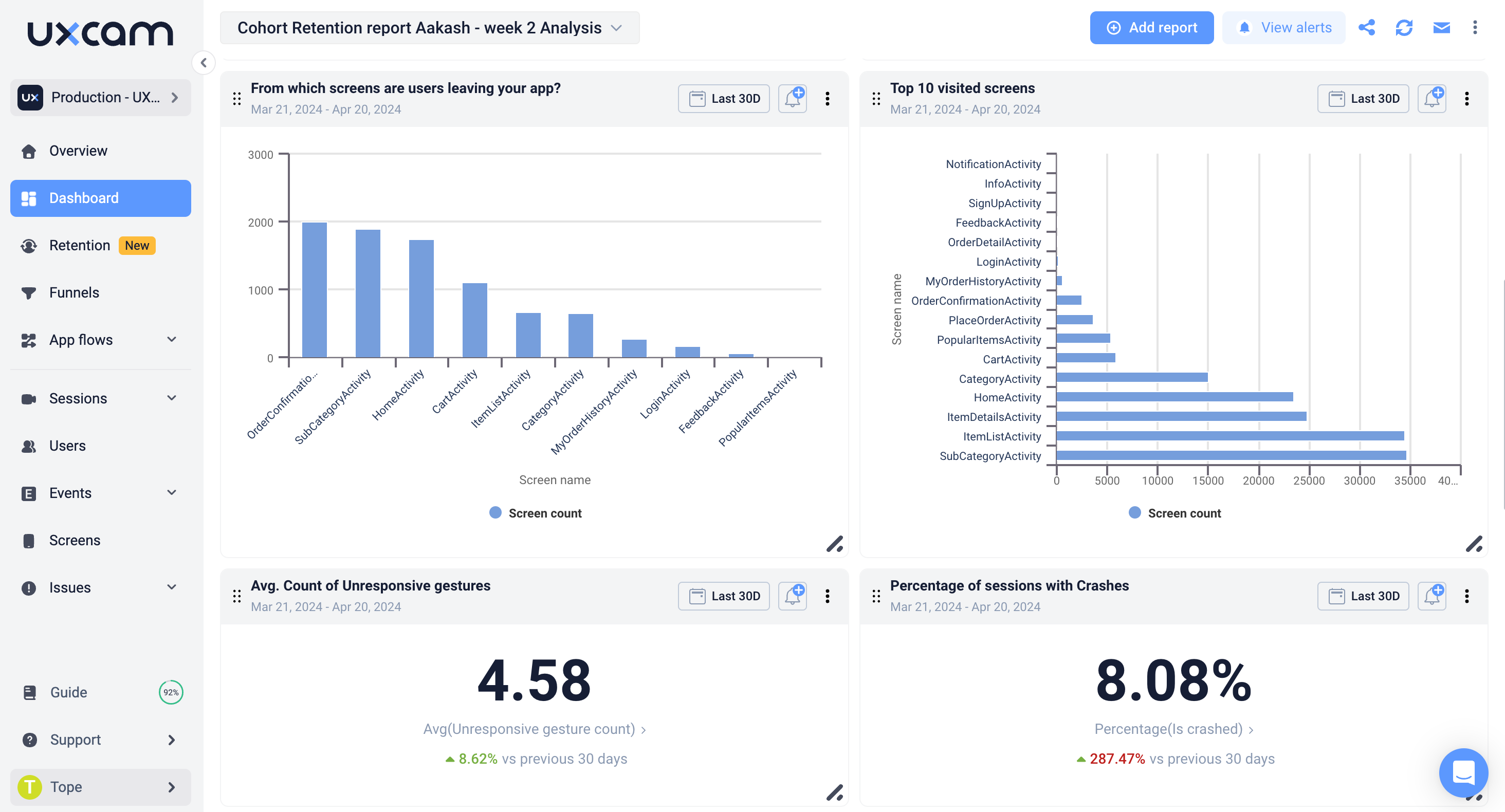Click drag handle of Crashes percentage card
Image resolution: width=1505 pixels, height=812 pixels.
876,596
